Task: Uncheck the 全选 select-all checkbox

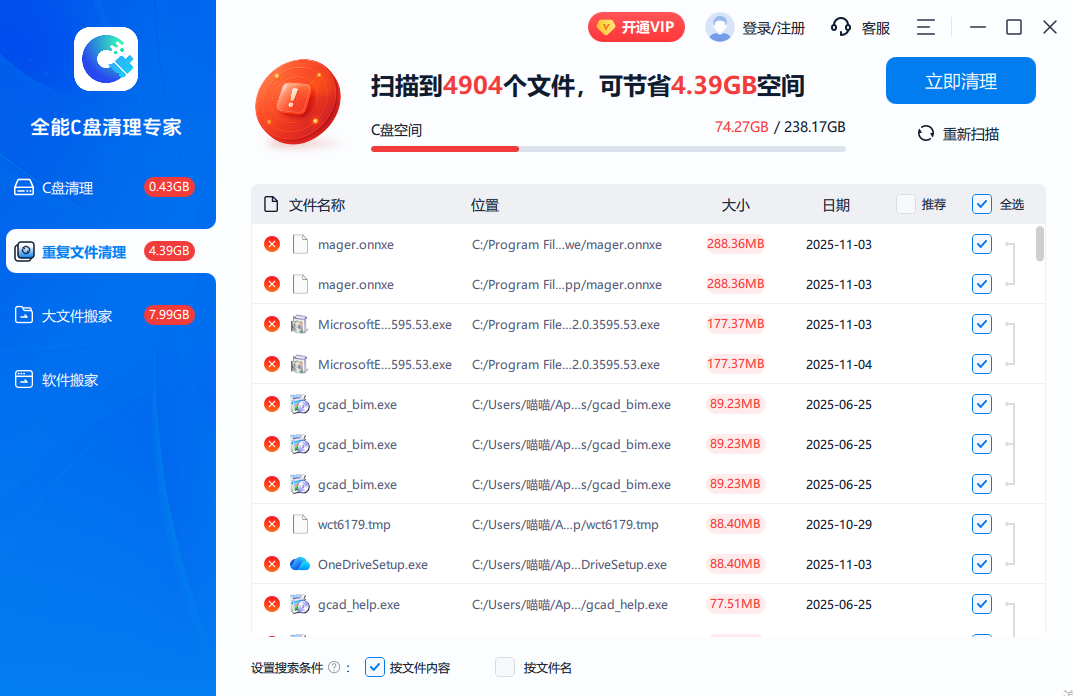Action: click(x=981, y=204)
